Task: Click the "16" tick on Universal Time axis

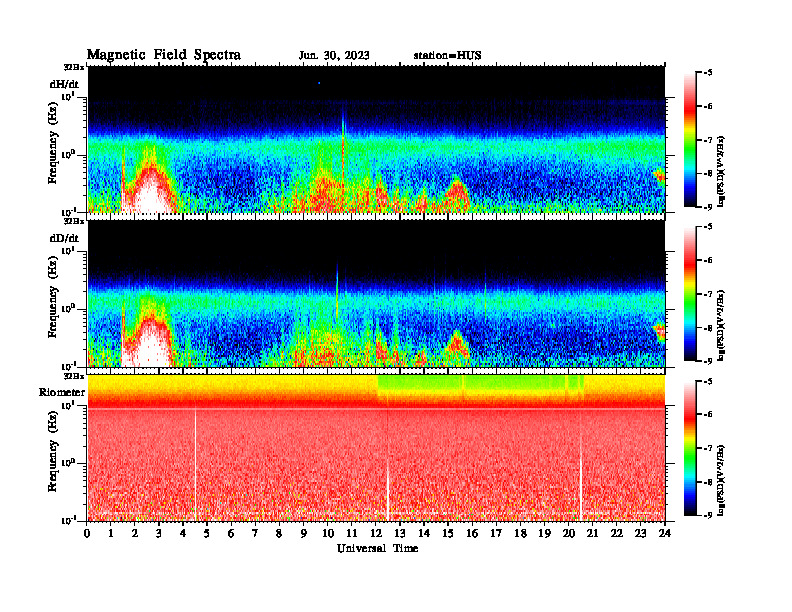Action: 472,534
